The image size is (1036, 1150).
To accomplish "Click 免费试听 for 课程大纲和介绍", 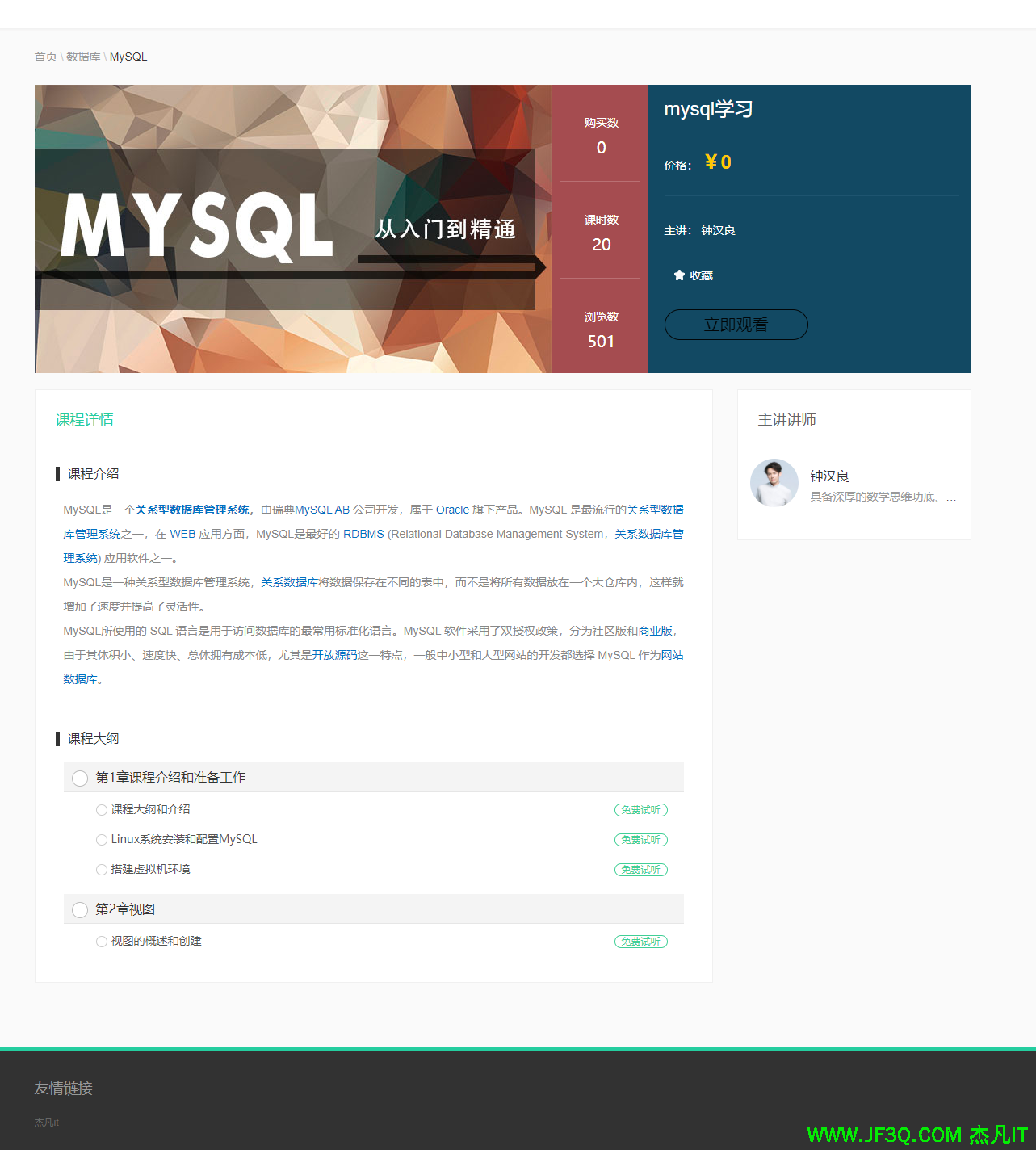I will pyautogui.click(x=640, y=810).
